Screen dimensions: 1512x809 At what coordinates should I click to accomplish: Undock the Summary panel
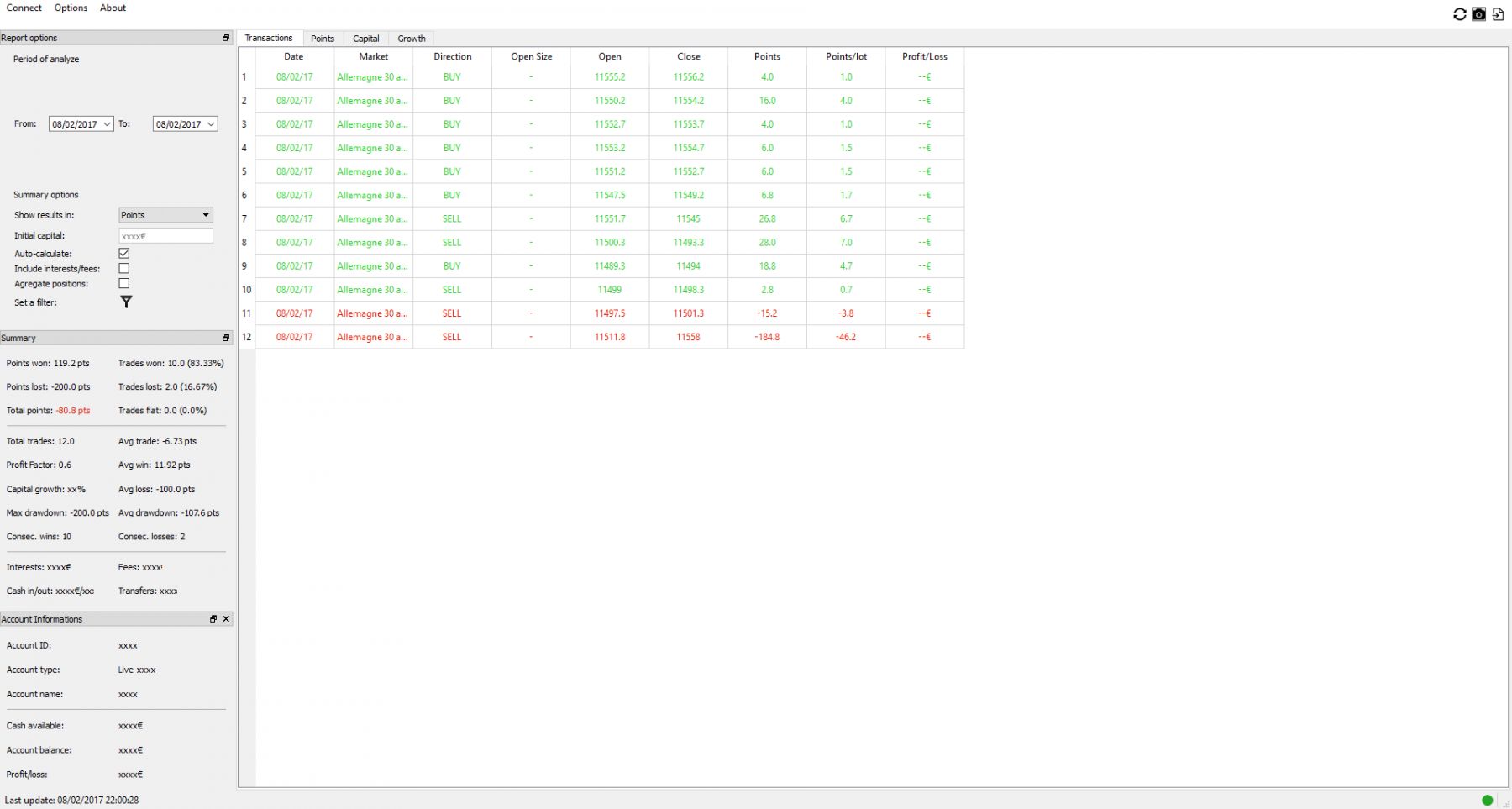click(x=226, y=338)
